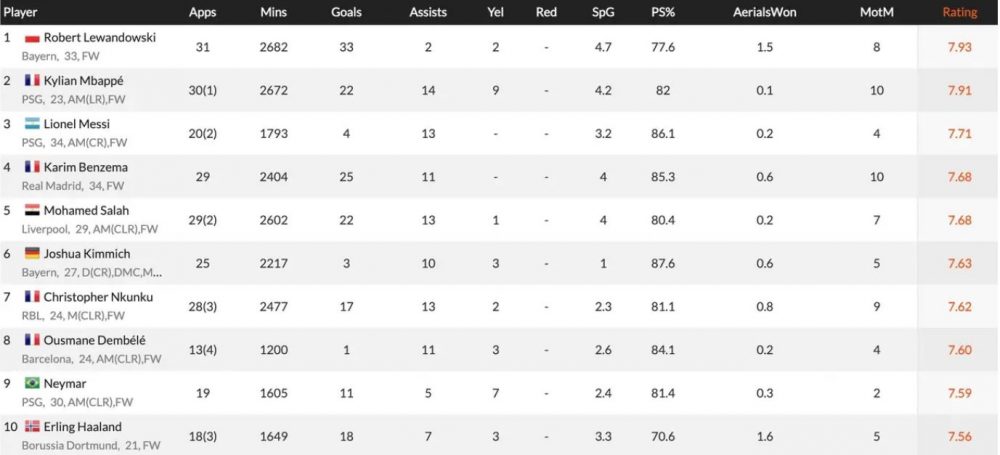Image resolution: width=1000 pixels, height=455 pixels.
Task: Sort players by AerialsWon header
Action: [x=765, y=12]
